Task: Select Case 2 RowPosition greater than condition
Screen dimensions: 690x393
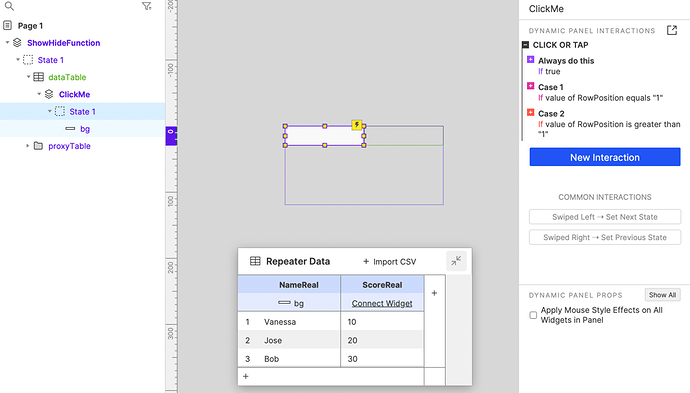Action: tap(609, 129)
